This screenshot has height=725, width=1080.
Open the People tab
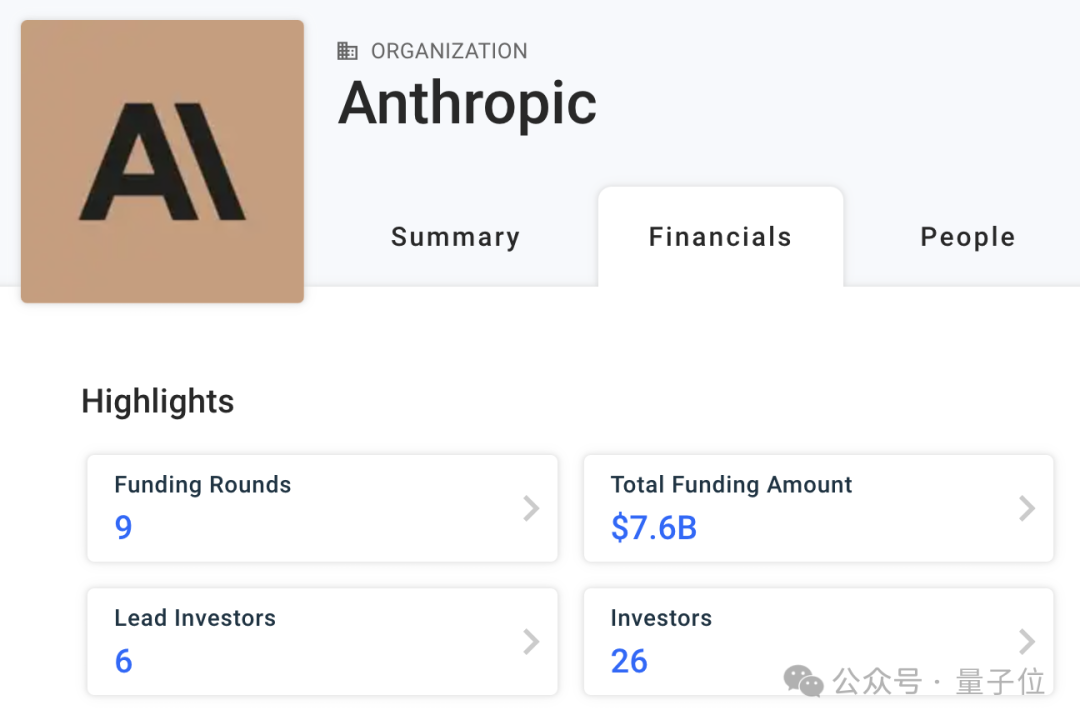pyautogui.click(x=967, y=237)
